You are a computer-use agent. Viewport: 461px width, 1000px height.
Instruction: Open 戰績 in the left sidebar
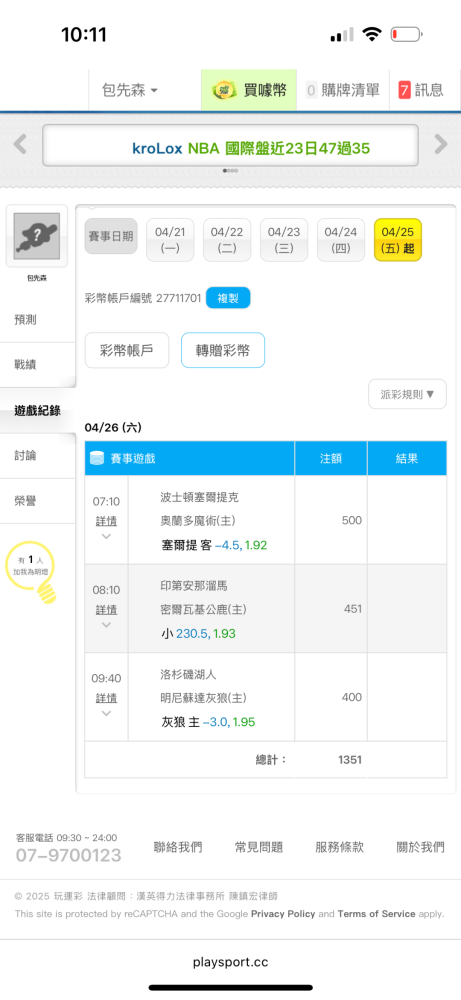(x=26, y=365)
